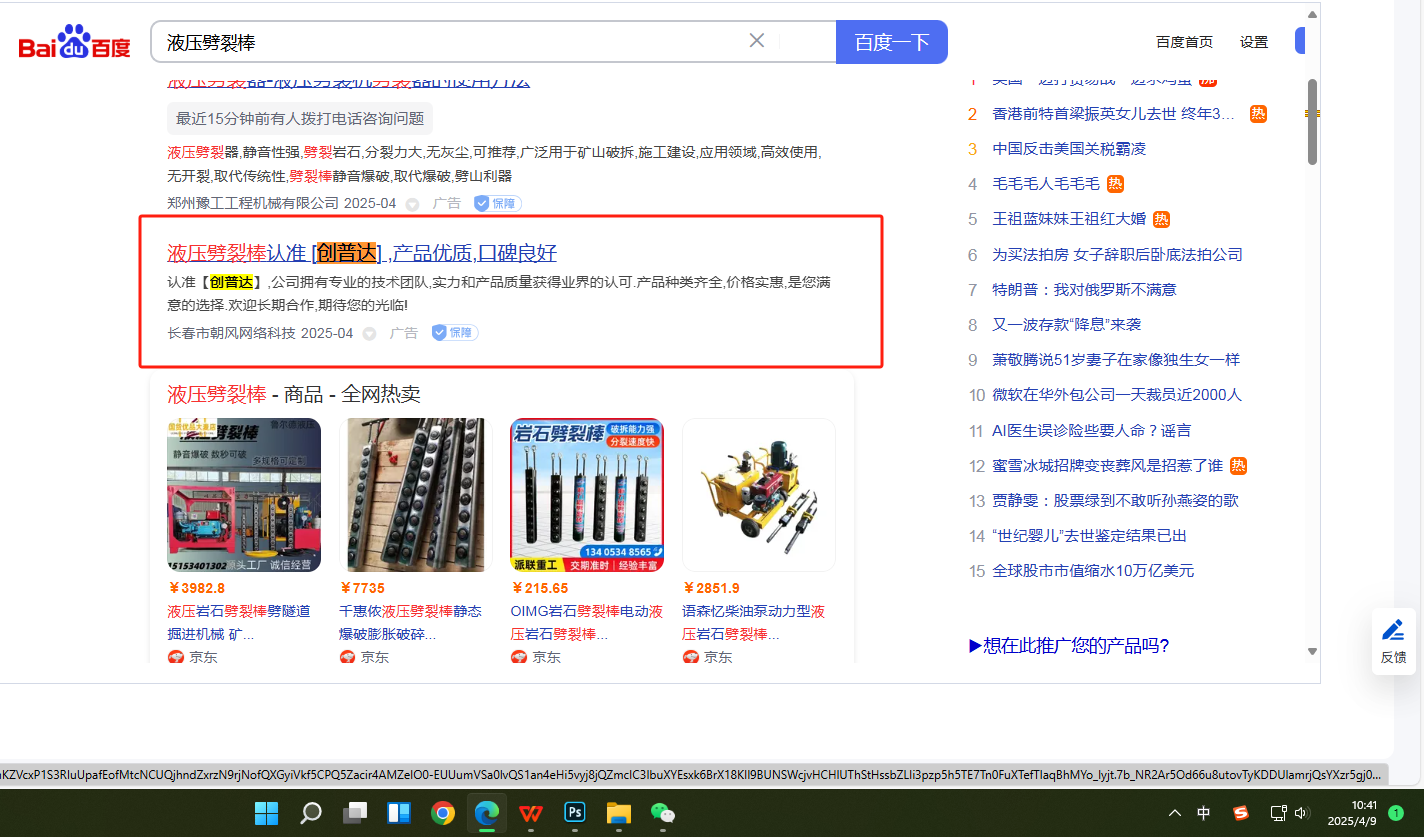Open the ¥215.65 岩石劈裂棒 product thumbnail

587,495
